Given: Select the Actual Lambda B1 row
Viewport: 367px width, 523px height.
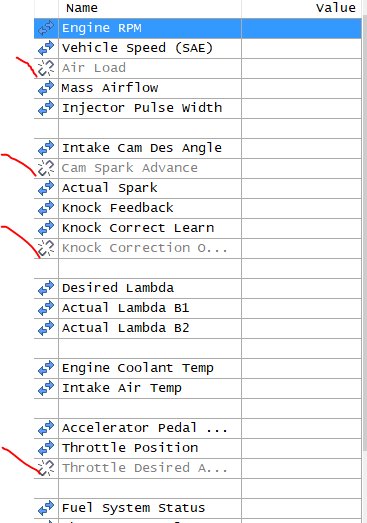Looking at the screenshot, I should [x=198, y=309].
